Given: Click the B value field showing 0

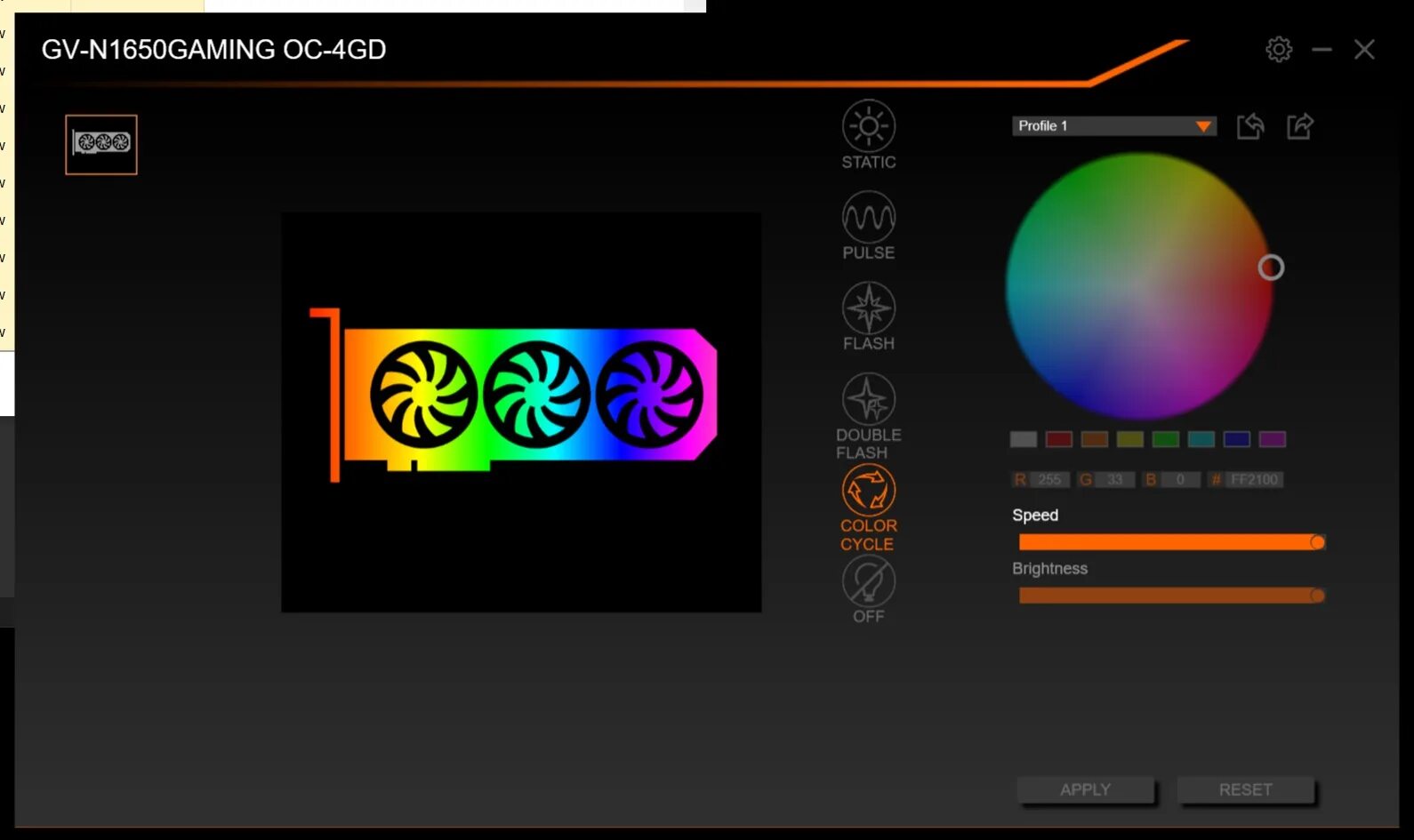Looking at the screenshot, I should (1180, 480).
